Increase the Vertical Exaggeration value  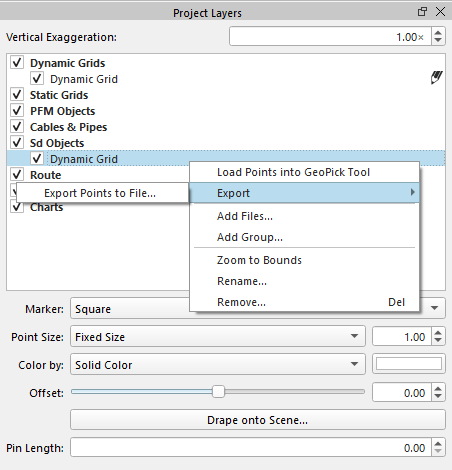coord(438,33)
